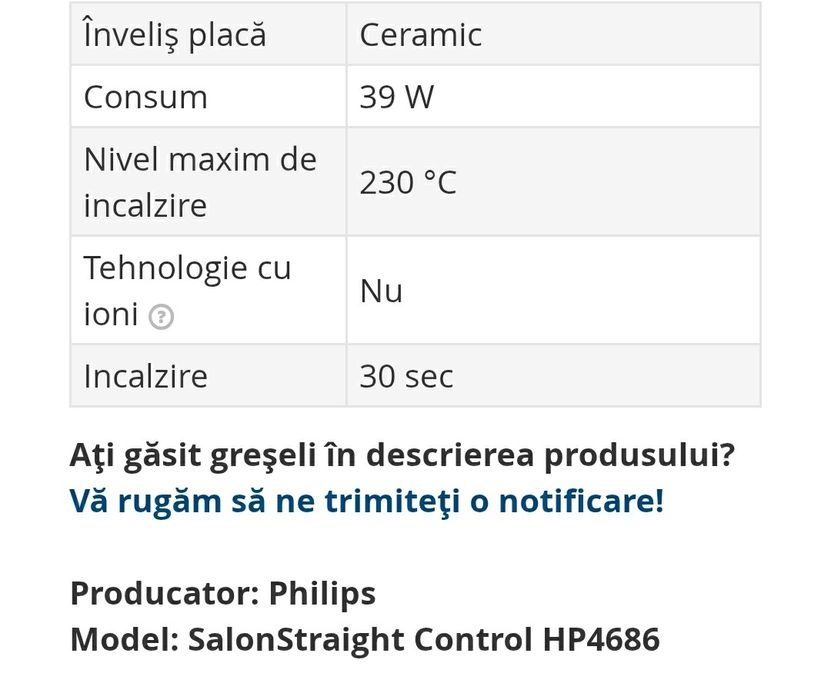Click the word 'Aţi' starting the question
831x699 pixels.
[91, 456]
